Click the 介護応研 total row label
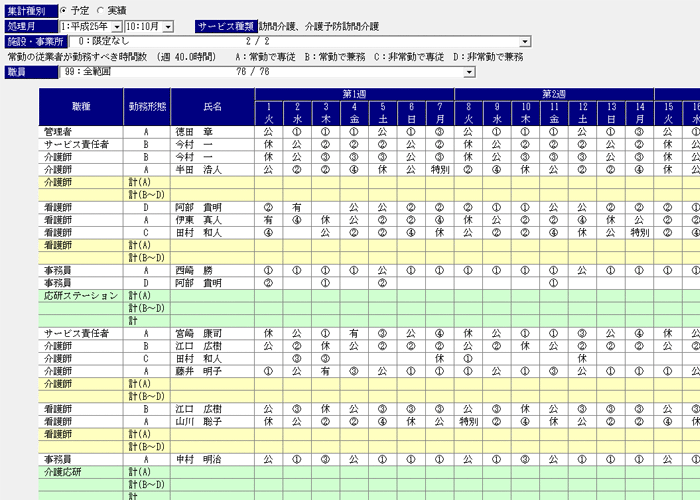700x500 pixels. (81, 472)
